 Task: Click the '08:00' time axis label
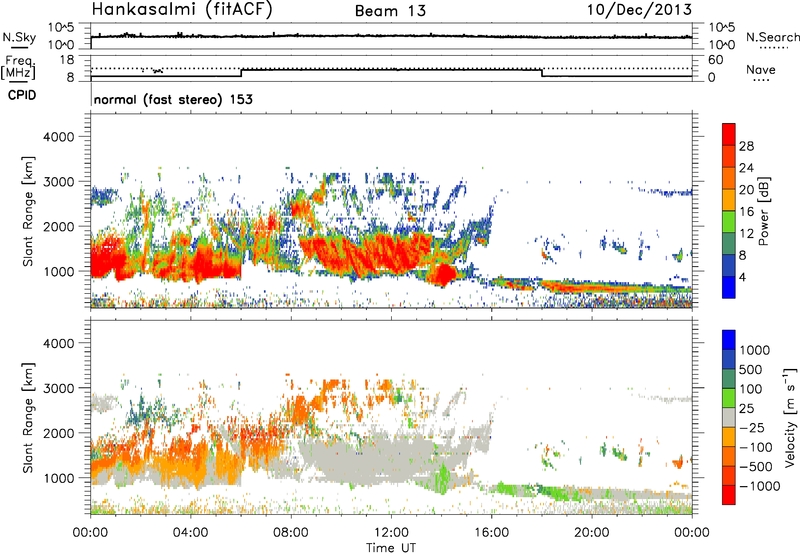291,533
